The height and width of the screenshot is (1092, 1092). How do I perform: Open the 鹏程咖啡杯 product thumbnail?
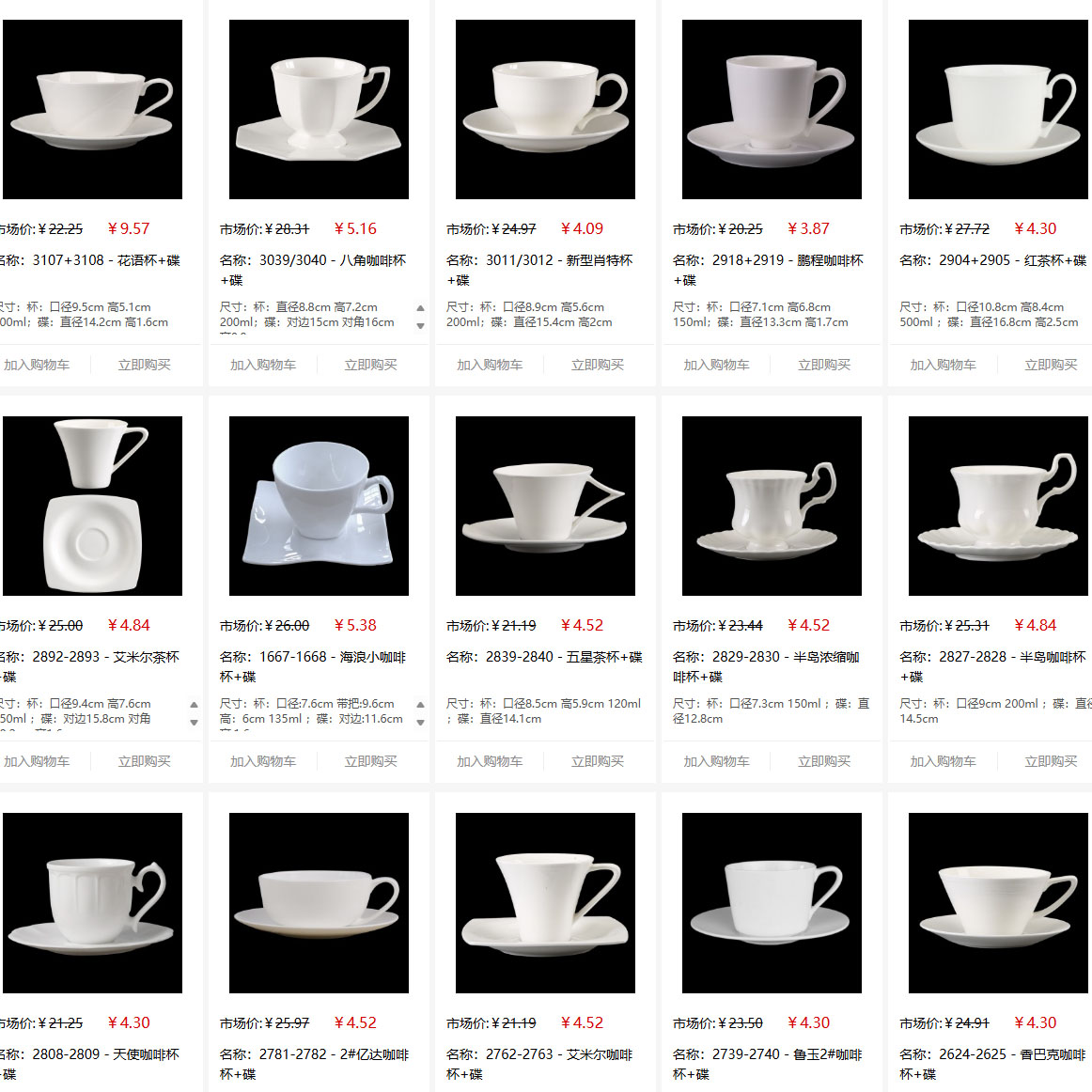(772, 109)
